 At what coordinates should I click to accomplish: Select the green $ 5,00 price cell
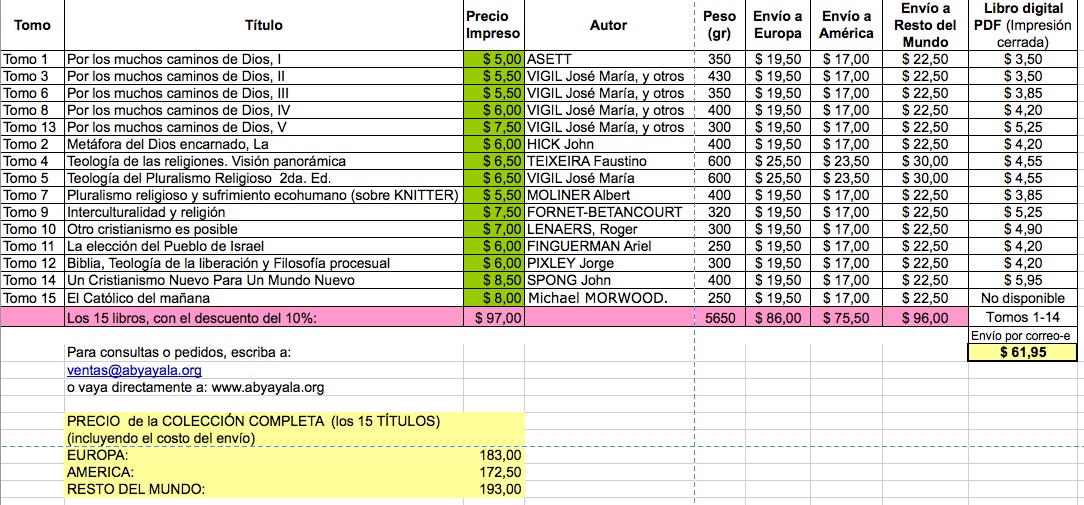(x=495, y=59)
